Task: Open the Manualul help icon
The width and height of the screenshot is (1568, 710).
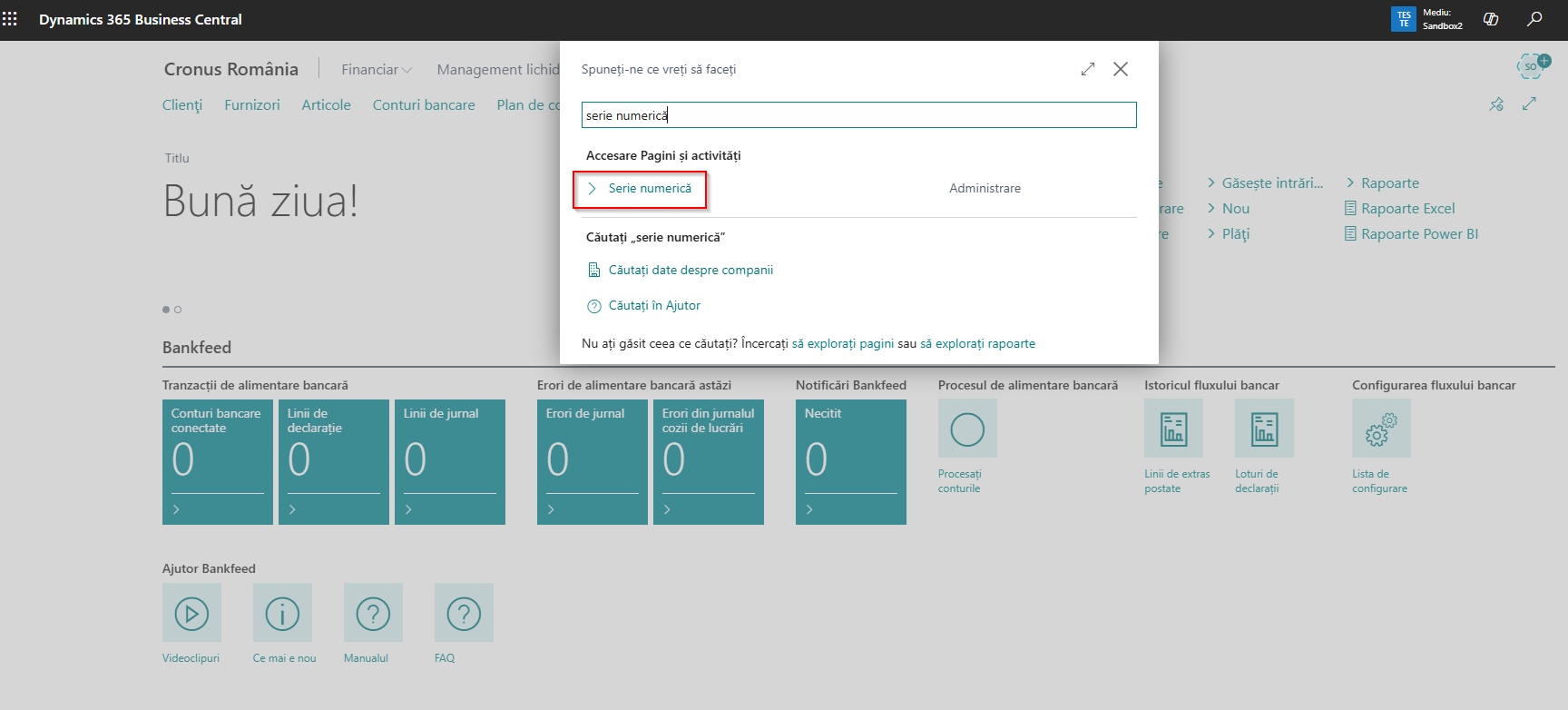Action: (373, 613)
